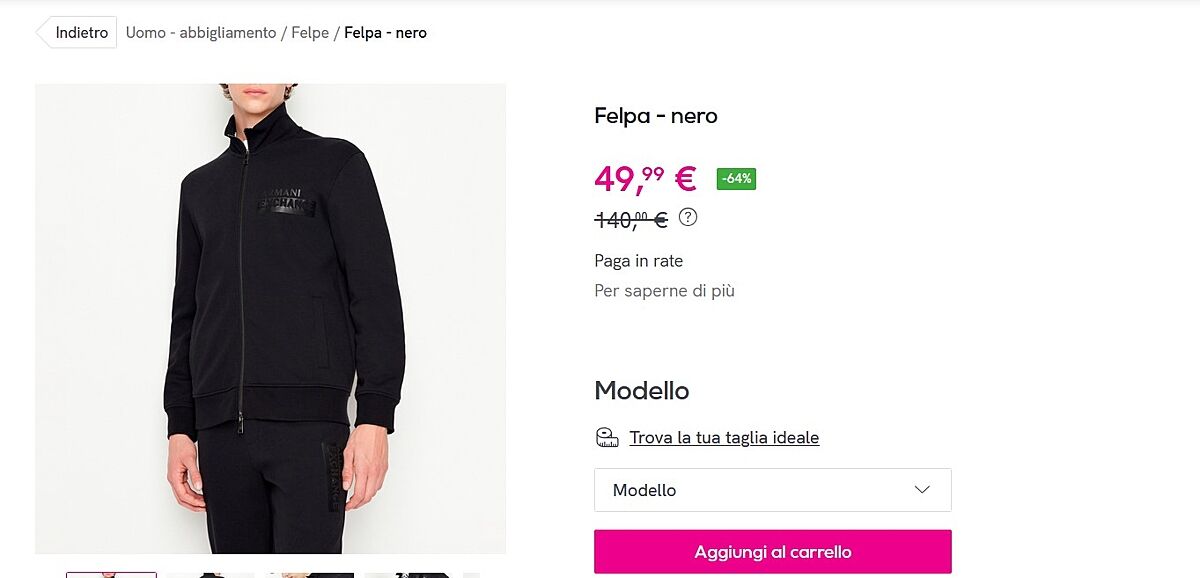Click the question mark price info icon

tap(688, 217)
